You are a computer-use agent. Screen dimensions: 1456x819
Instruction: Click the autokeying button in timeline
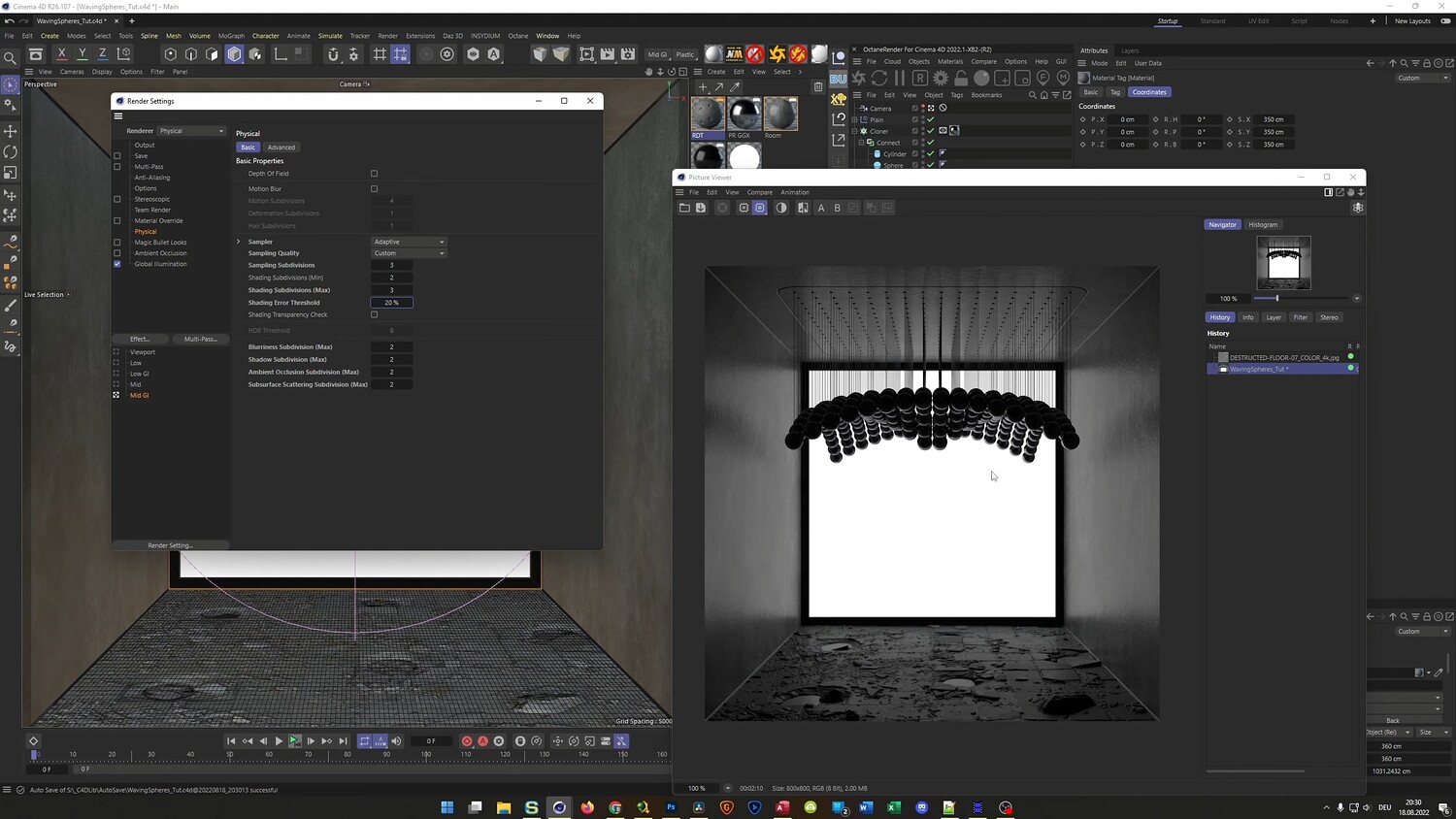click(x=482, y=741)
